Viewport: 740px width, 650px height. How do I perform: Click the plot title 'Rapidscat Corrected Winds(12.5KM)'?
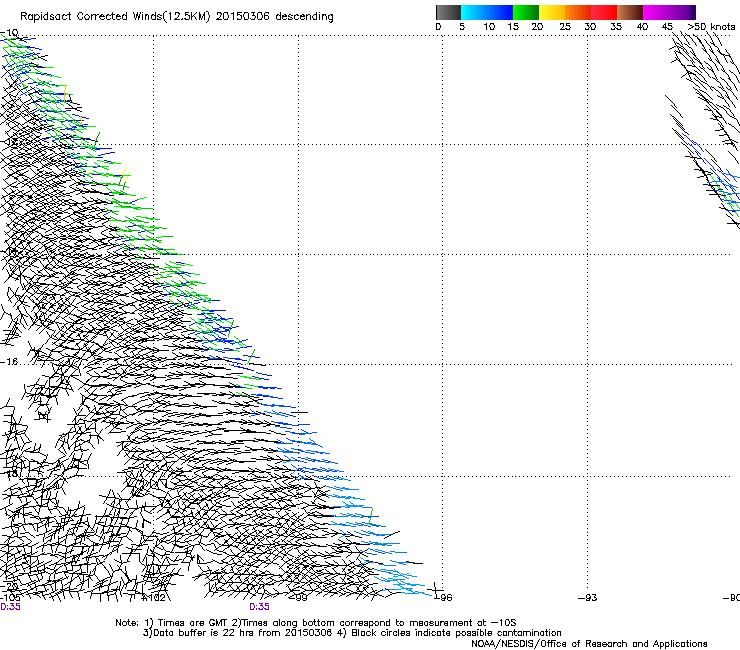click(x=115, y=17)
